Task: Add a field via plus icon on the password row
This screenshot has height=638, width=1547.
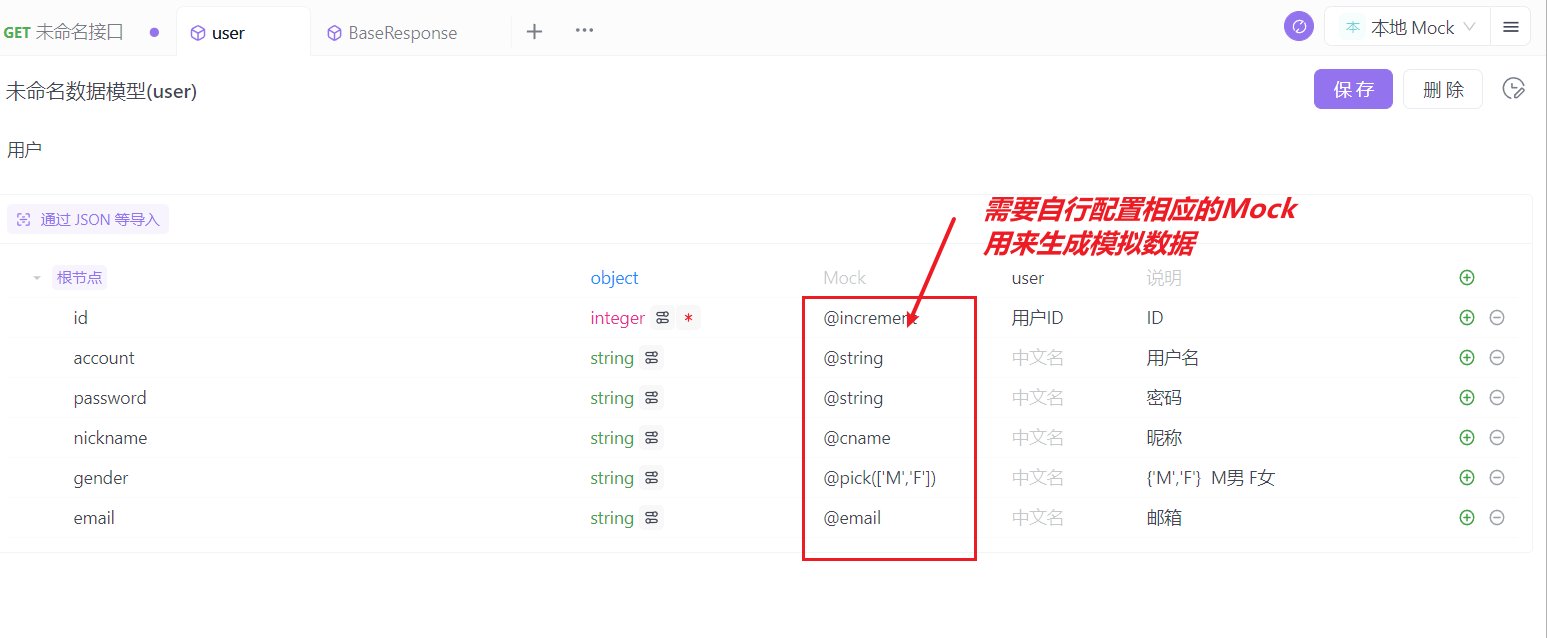Action: click(1466, 397)
